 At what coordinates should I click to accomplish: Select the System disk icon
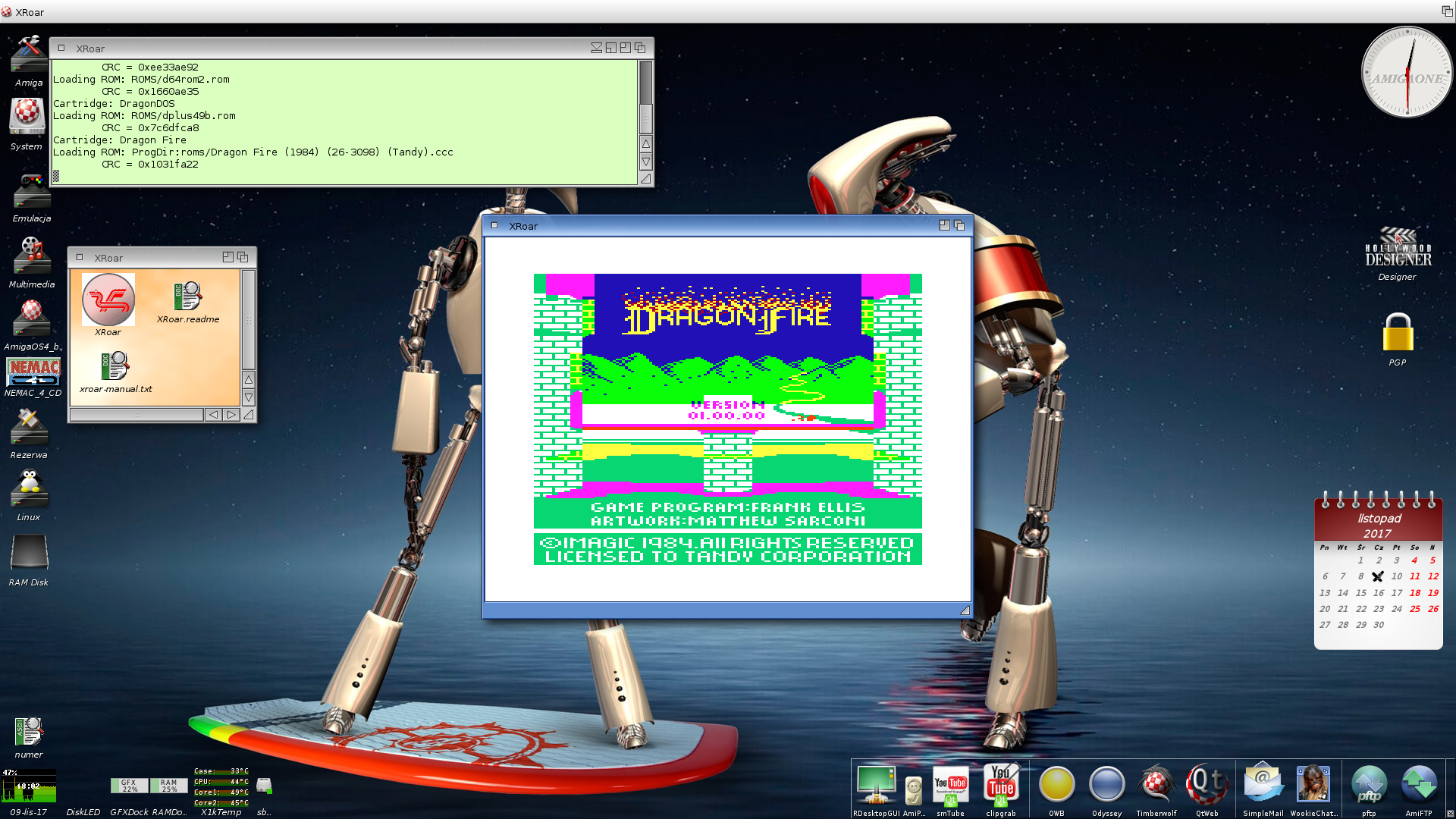27,117
